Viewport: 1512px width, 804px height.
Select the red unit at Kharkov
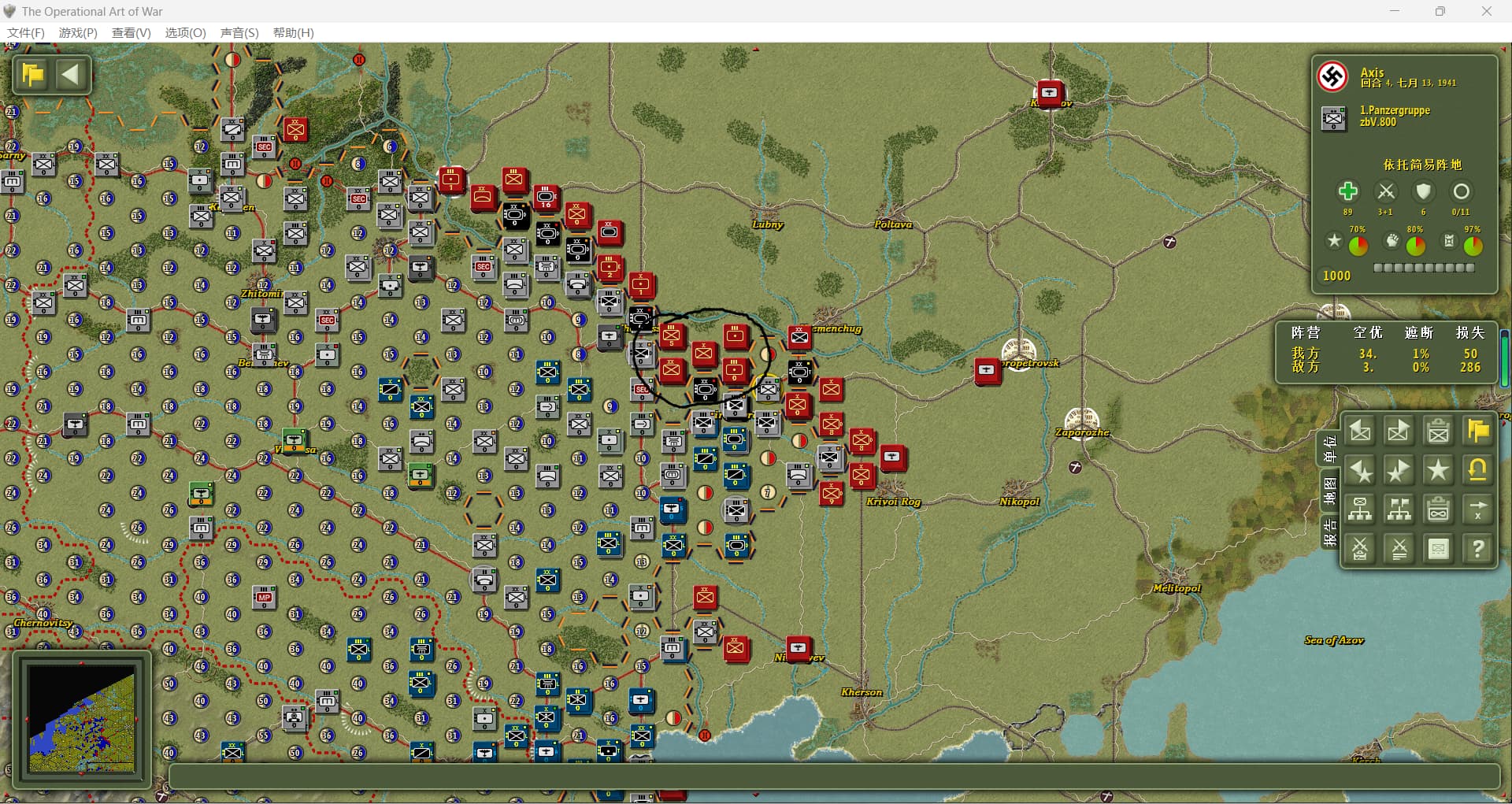[1049, 93]
